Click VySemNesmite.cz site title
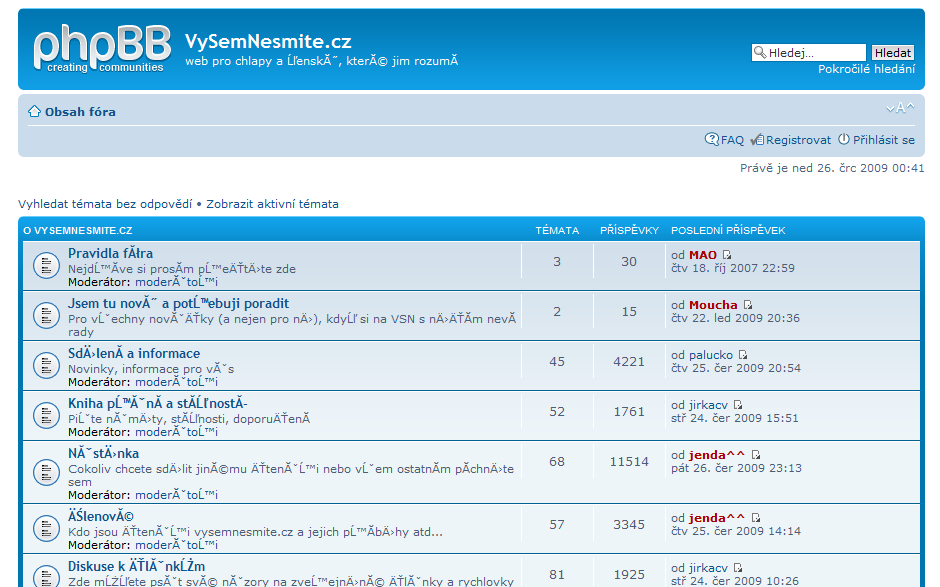 [268, 41]
